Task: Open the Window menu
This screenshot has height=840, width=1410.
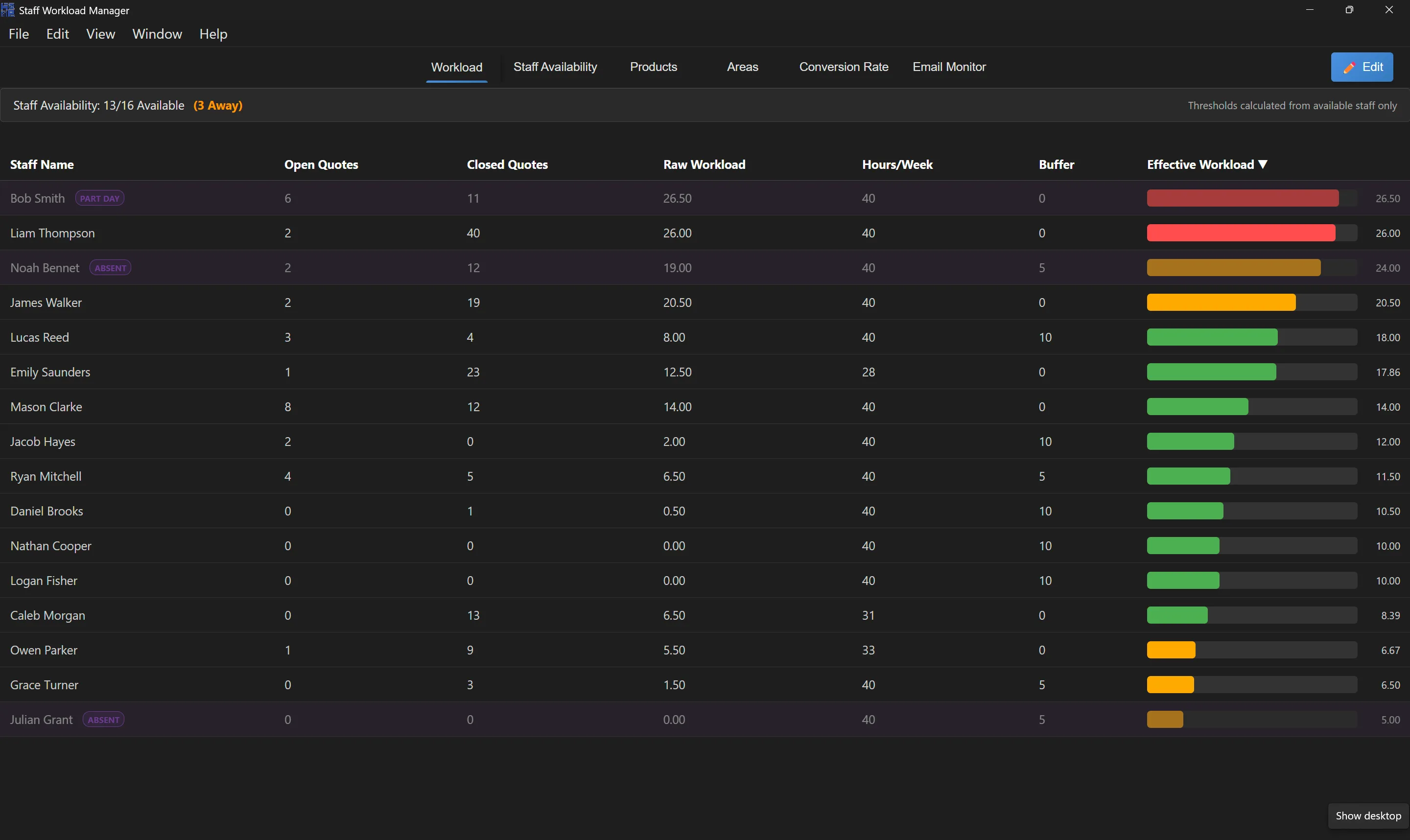Action: click(x=157, y=34)
